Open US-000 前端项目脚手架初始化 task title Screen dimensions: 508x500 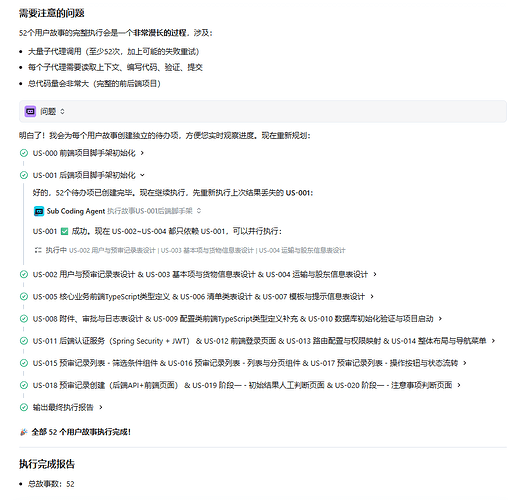pos(84,153)
